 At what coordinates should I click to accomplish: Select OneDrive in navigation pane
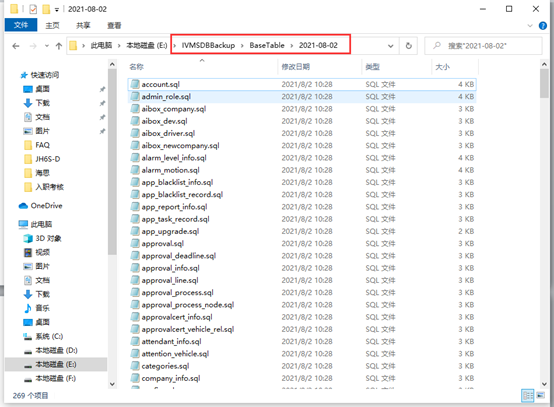tap(46, 206)
